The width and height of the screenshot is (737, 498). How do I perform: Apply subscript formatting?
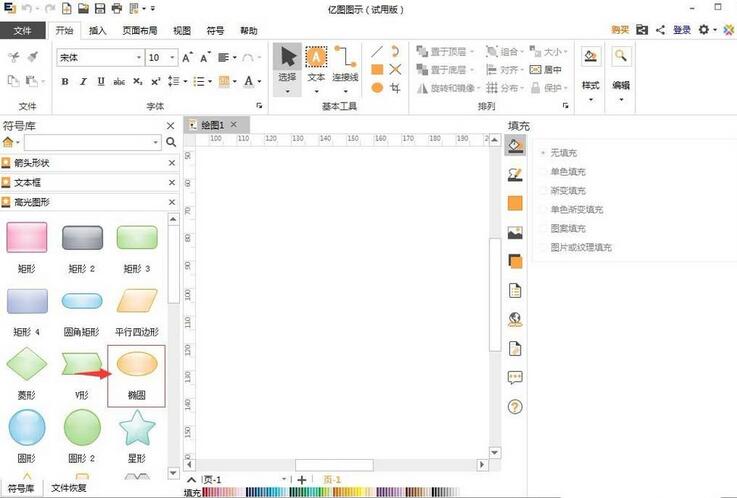[x=137, y=81]
